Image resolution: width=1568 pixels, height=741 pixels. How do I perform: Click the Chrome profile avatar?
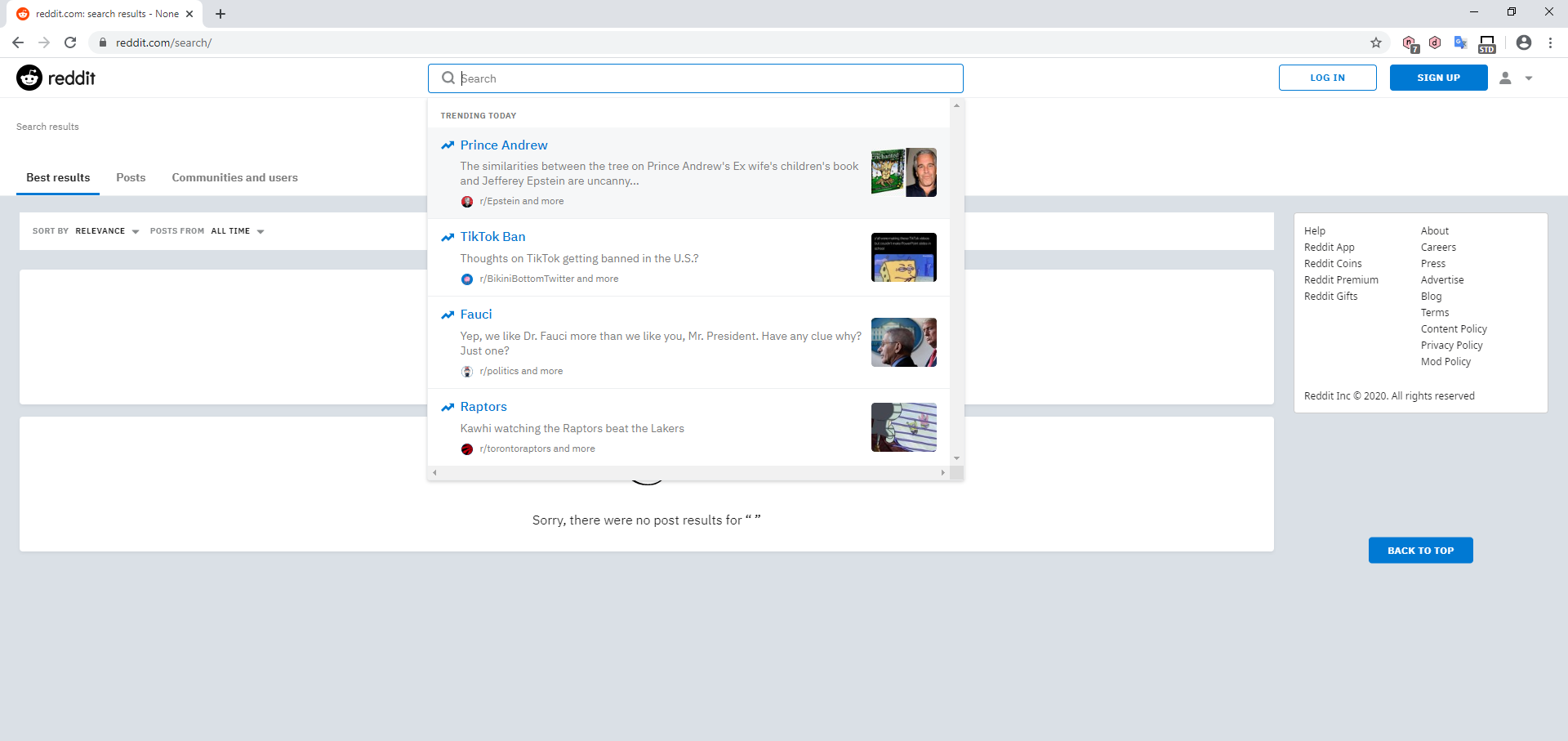tap(1523, 42)
